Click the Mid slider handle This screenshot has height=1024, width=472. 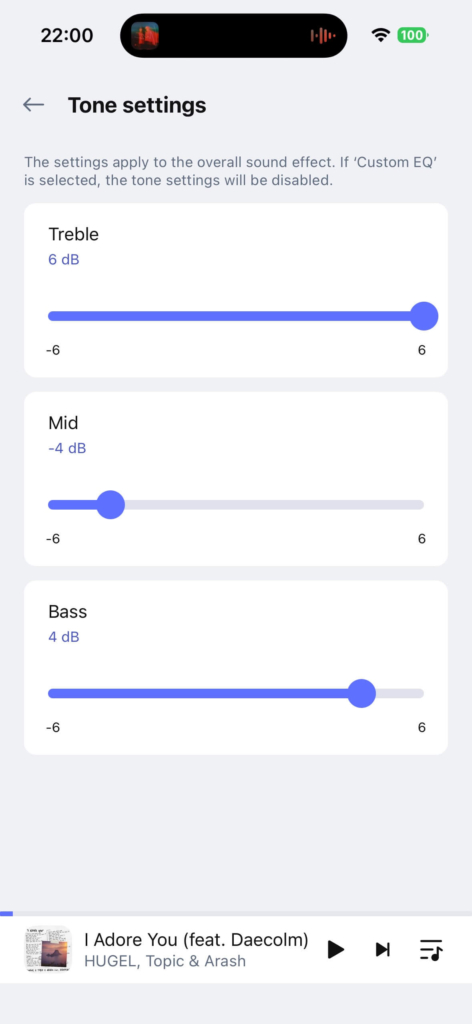tap(111, 505)
